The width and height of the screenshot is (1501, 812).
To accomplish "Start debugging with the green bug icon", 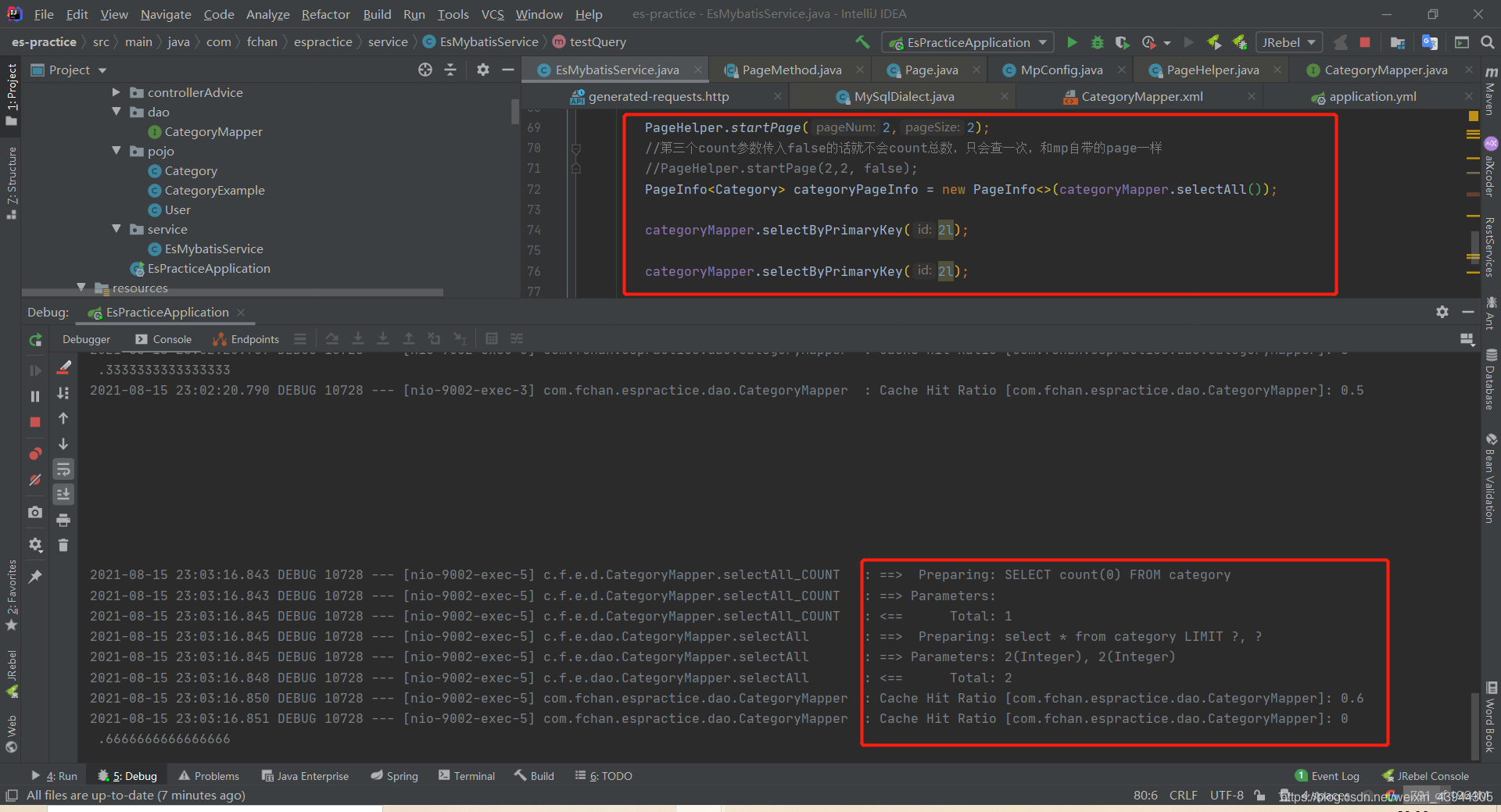I will (1098, 42).
